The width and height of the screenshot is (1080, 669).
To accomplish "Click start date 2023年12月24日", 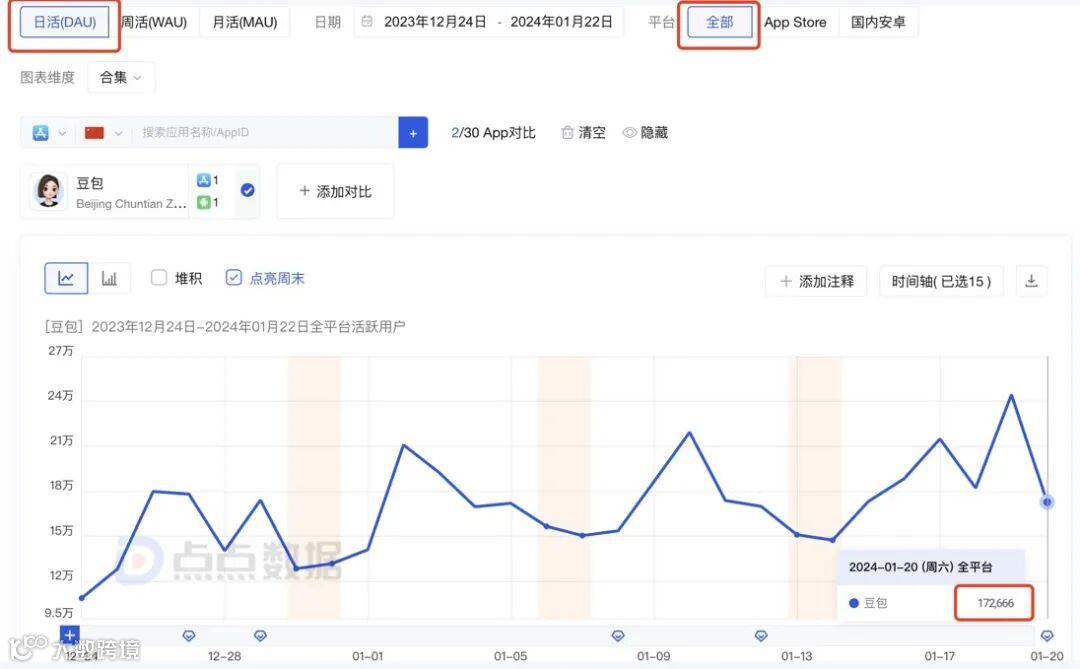I will coord(435,22).
